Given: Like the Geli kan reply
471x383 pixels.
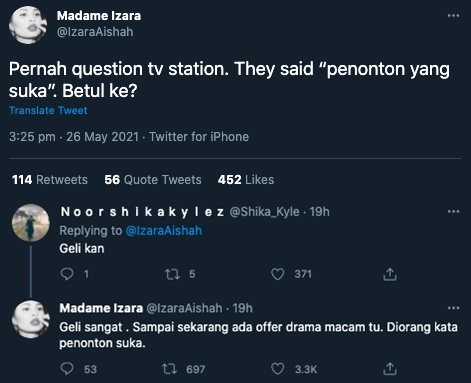Looking at the screenshot, I should [277, 274].
